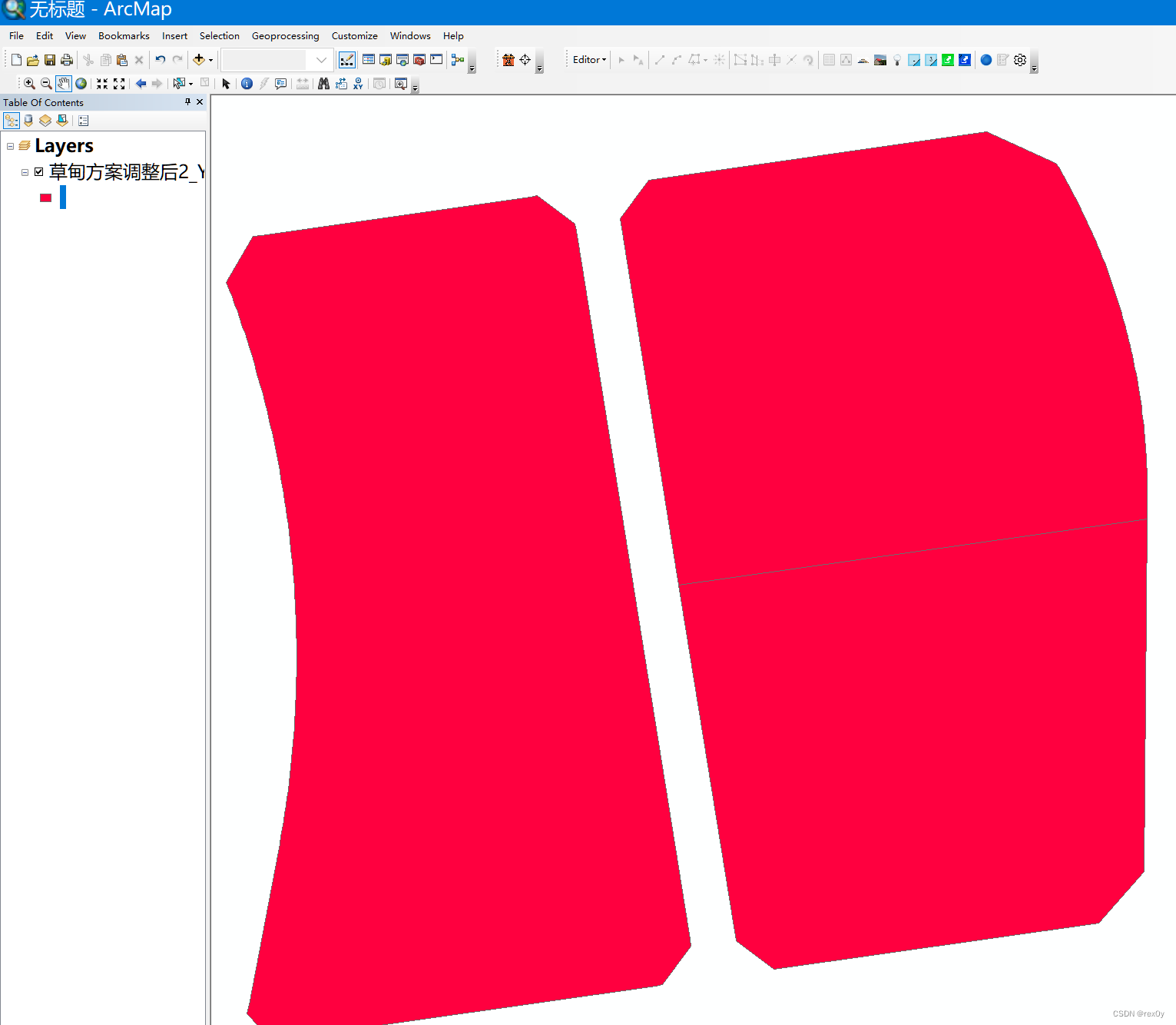List layers by selection

[62, 121]
